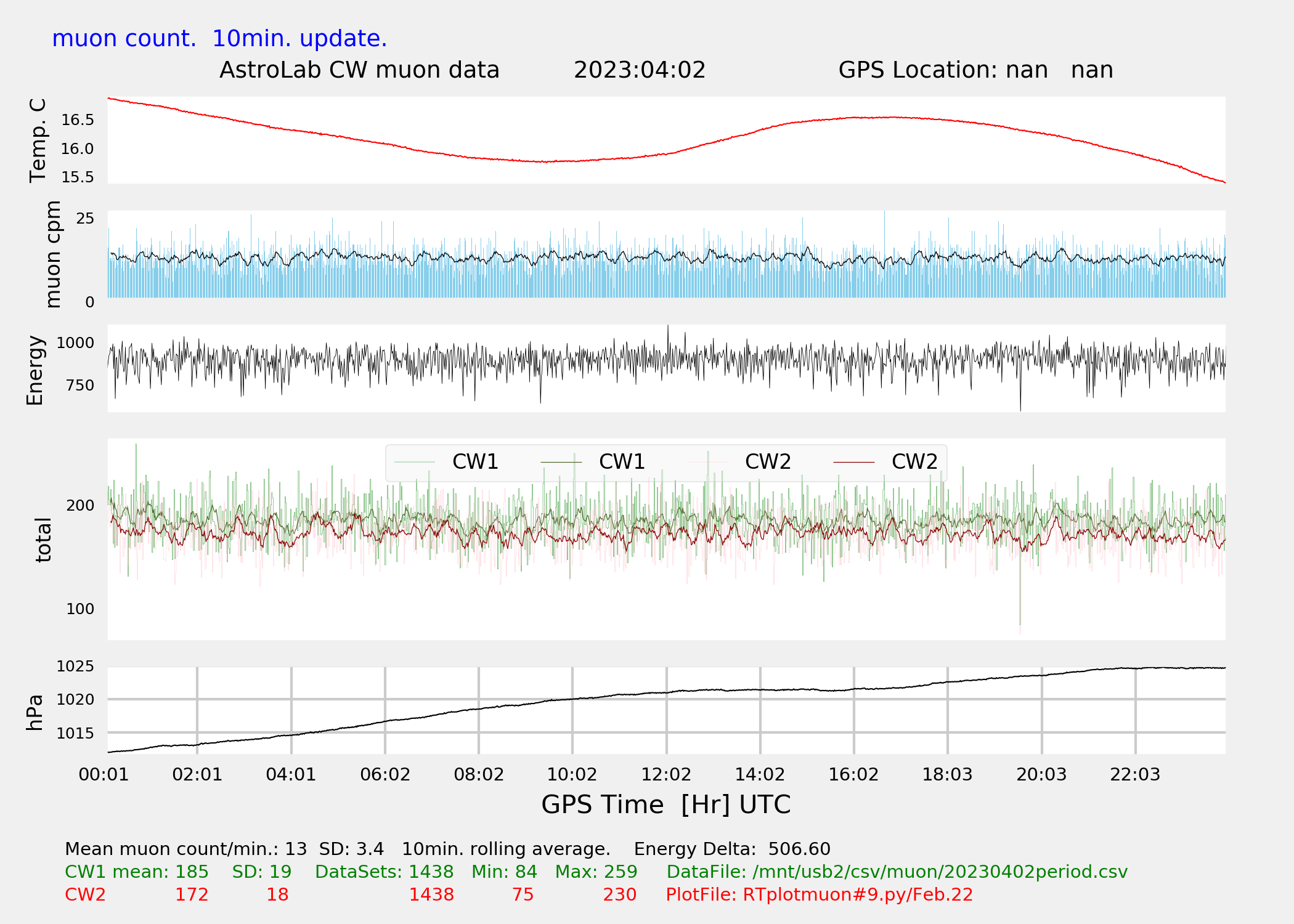Click the 'Energy' axis label
This screenshot has width=1294, height=924.
tap(35, 370)
